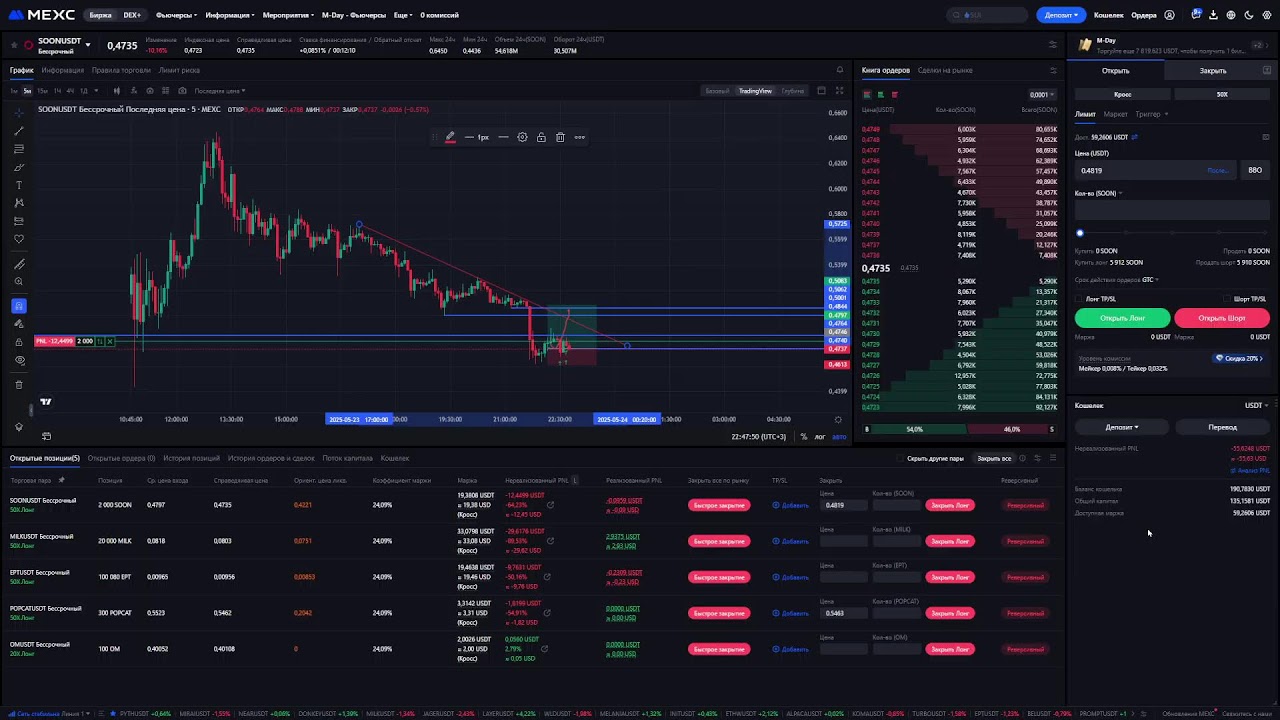Open price alert bell icon
Image resolution: width=1280 pixels, height=720 pixels.
(839, 70)
